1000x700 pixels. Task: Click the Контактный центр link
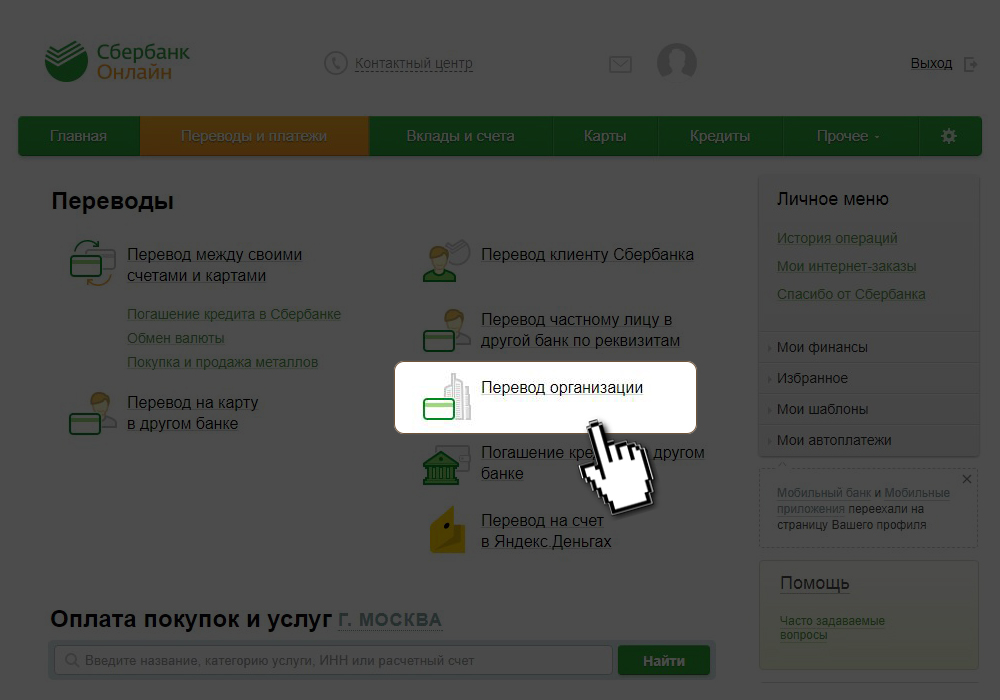[414, 64]
